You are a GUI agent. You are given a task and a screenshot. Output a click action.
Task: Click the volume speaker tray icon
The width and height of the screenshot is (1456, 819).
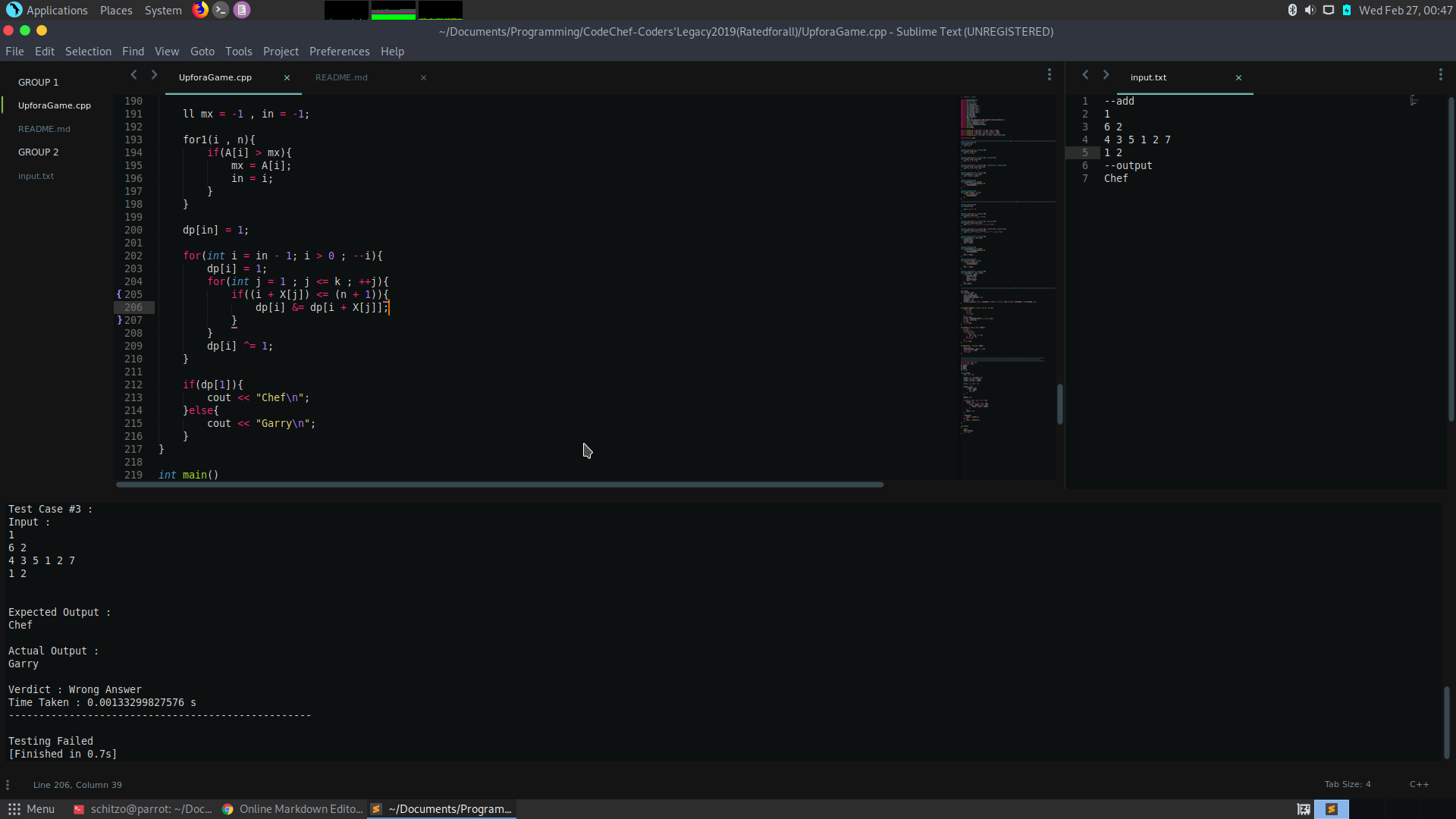tap(1310, 10)
